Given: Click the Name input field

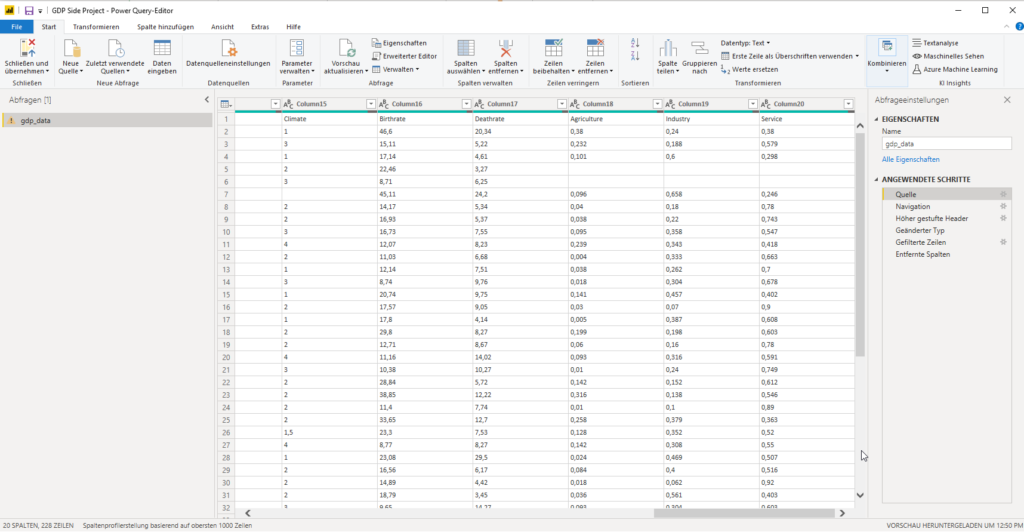Looking at the screenshot, I should [946, 144].
